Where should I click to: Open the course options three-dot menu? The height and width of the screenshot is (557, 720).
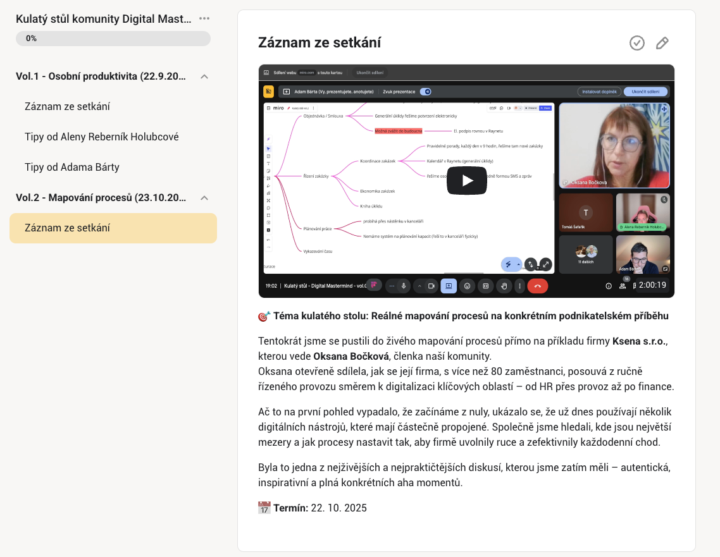pos(204,18)
